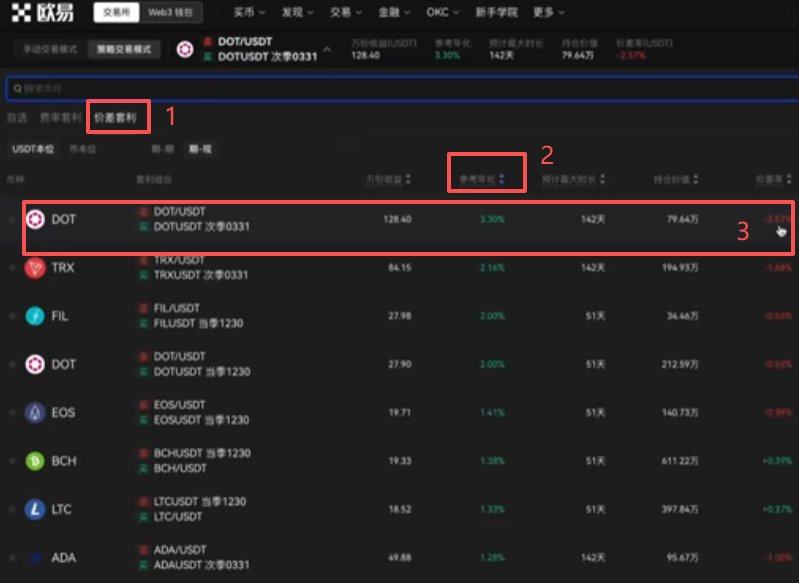
Task: Sort by 预计最大时长 column arrows
Action: point(602,179)
